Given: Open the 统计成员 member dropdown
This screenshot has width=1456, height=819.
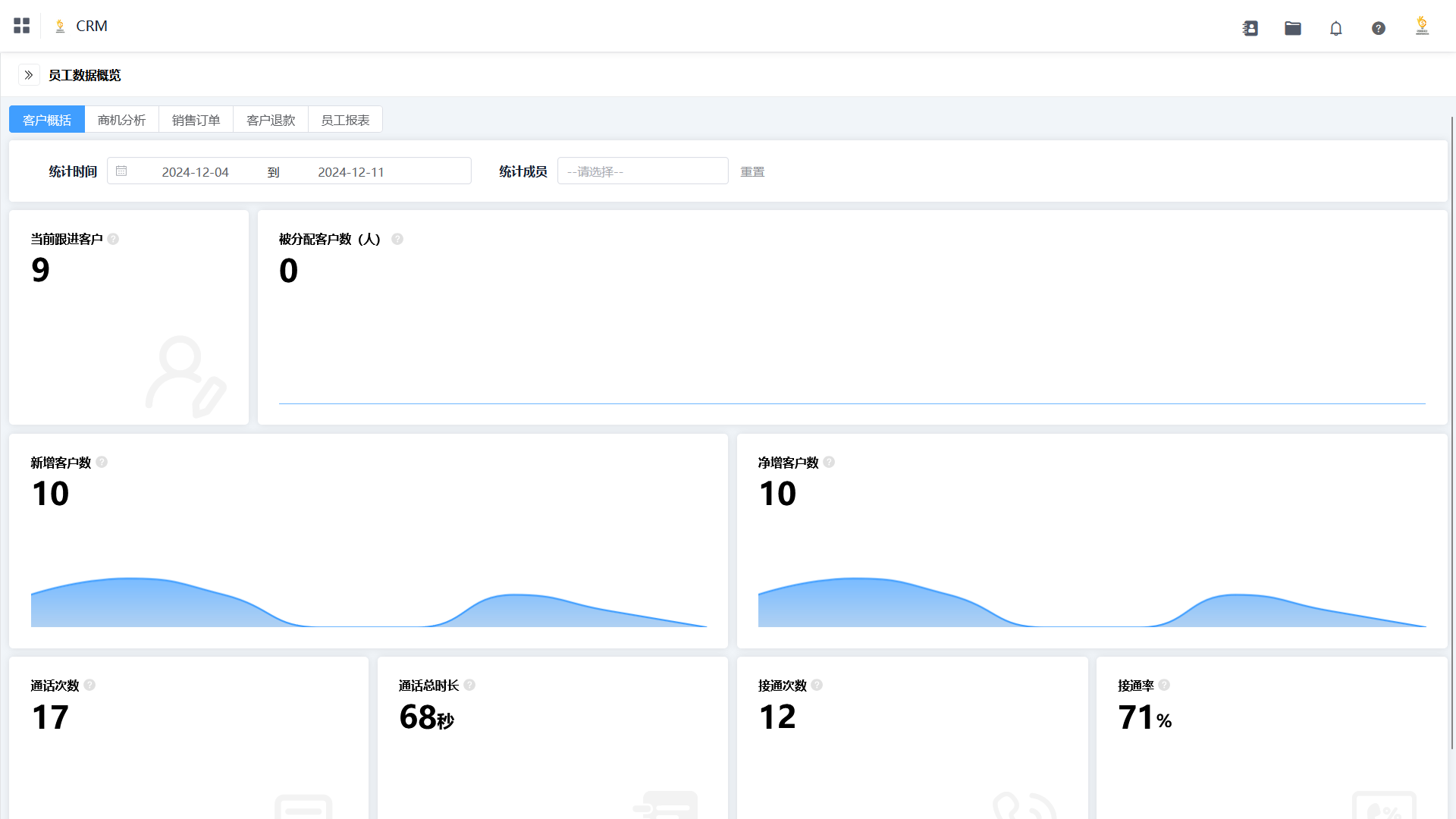Looking at the screenshot, I should (x=642, y=171).
